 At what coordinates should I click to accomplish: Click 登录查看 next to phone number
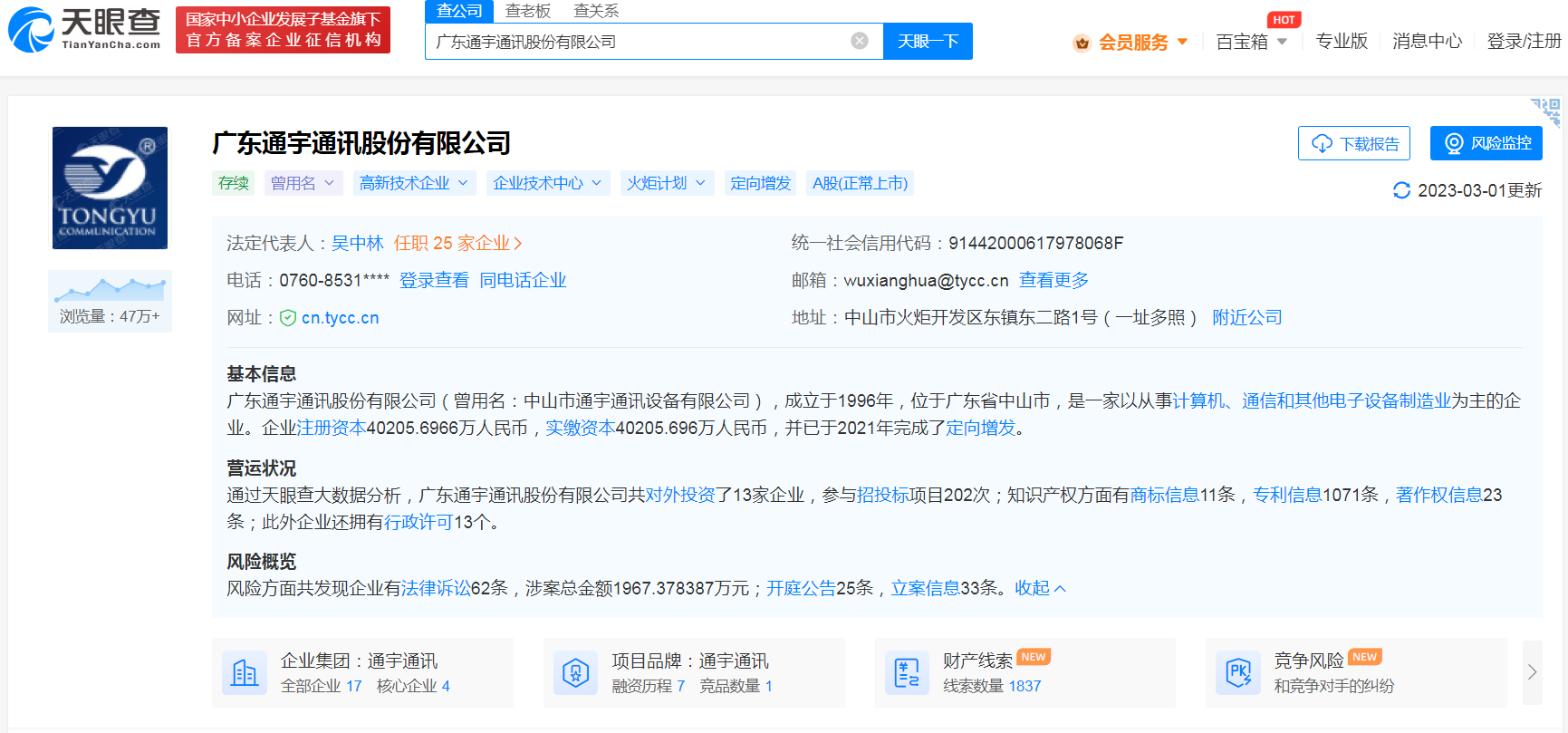pyautogui.click(x=435, y=280)
